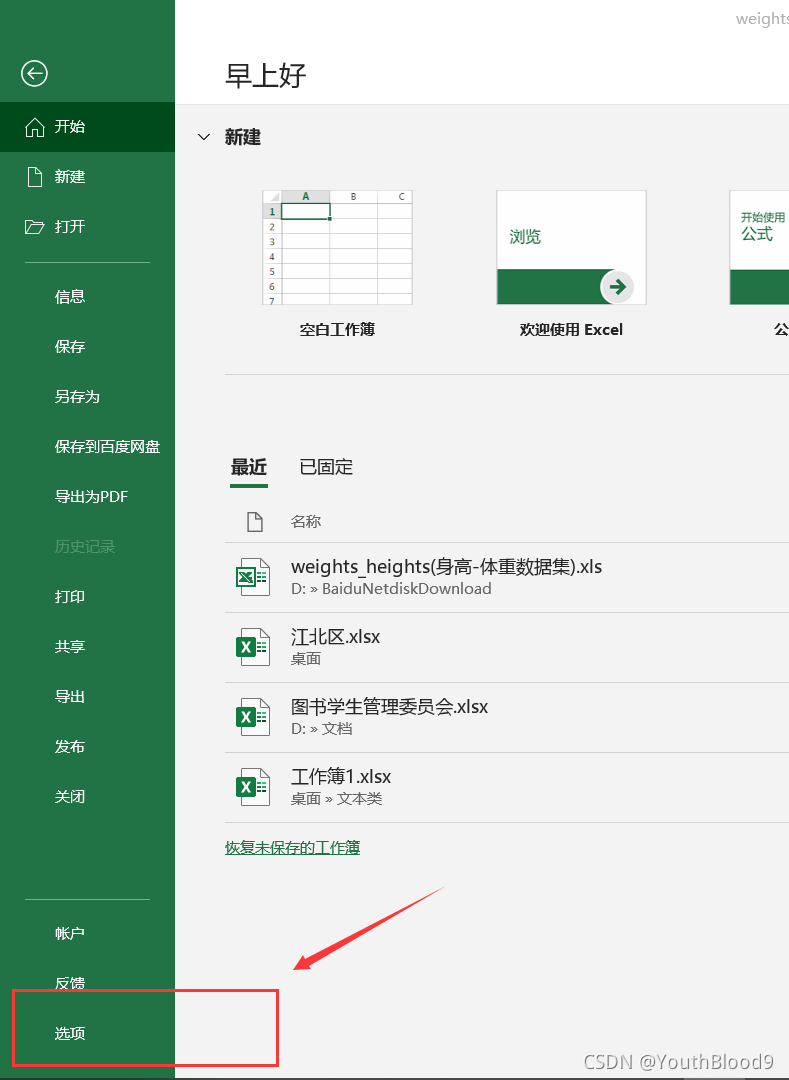
Task: Click the D: » 文档 path text
Action: (x=322, y=729)
